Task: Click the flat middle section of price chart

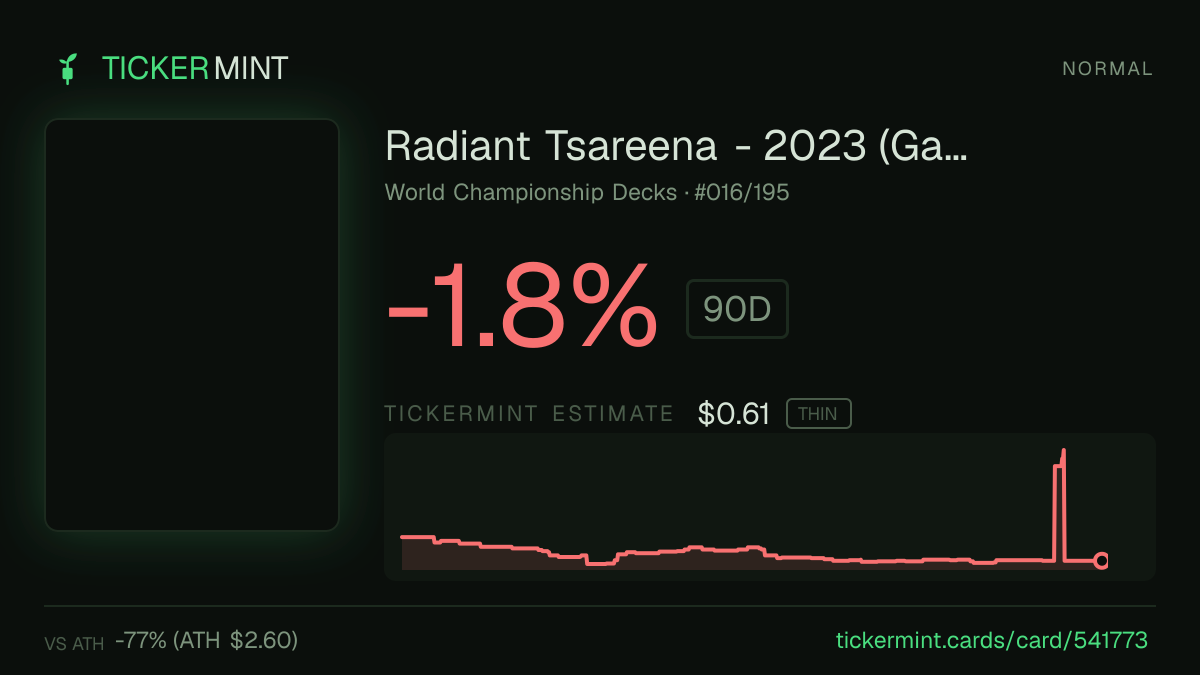Action: click(x=900, y=561)
